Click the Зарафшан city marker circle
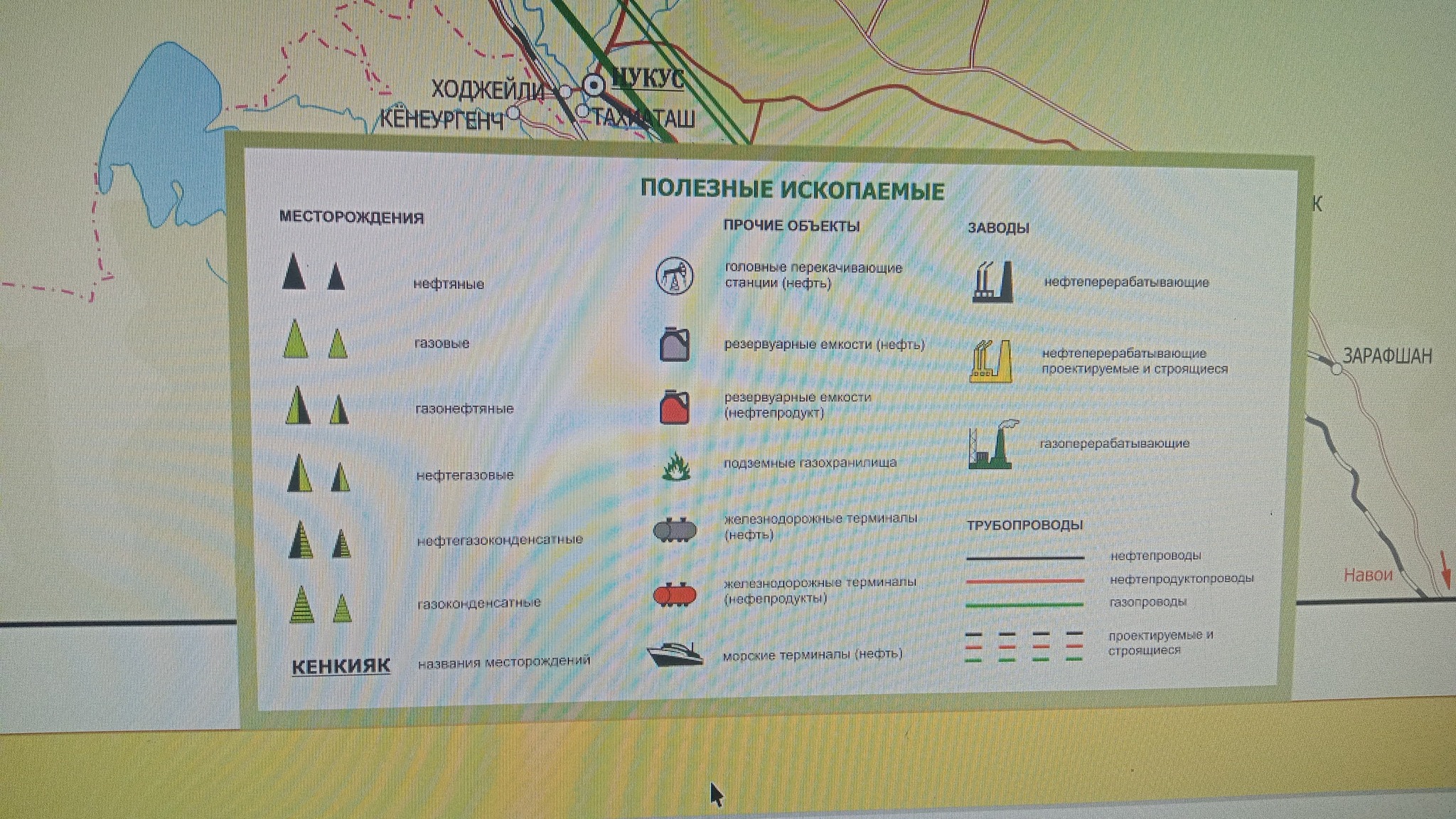The width and height of the screenshot is (1456, 819). (1337, 369)
